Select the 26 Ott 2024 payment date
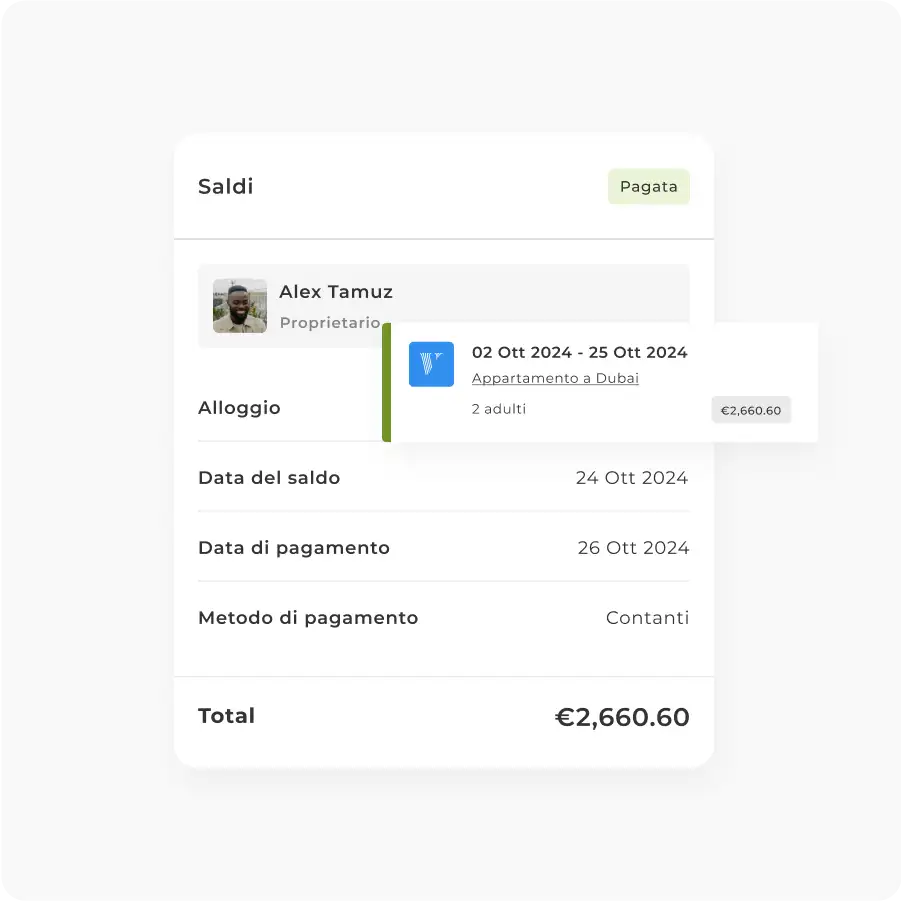This screenshot has width=901, height=901. pyautogui.click(x=633, y=548)
